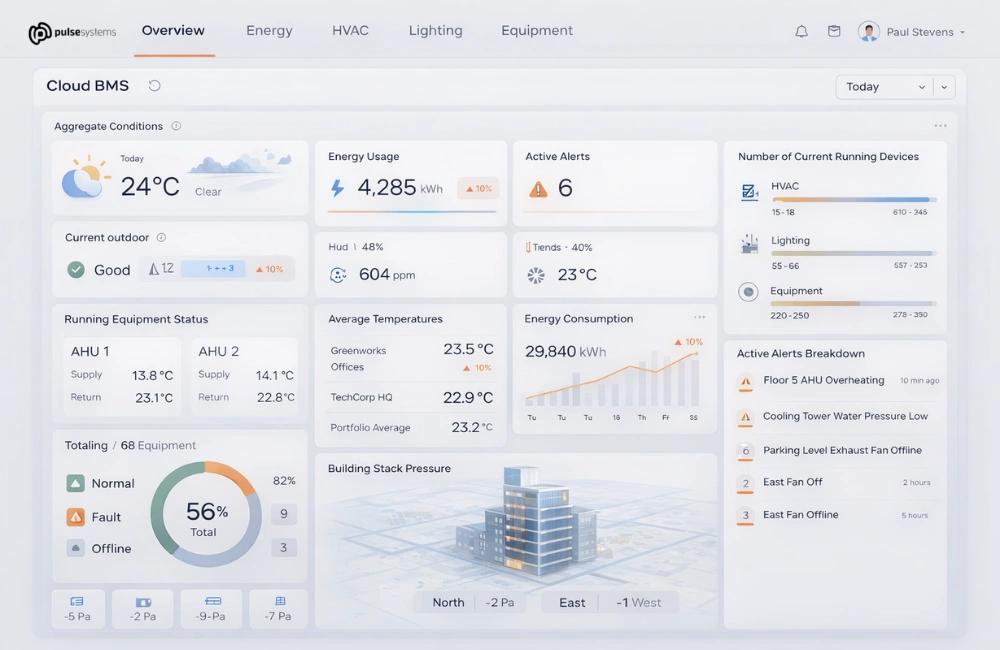Click the Lighting device icon
Screen dimensions: 1000x650
pos(749,244)
